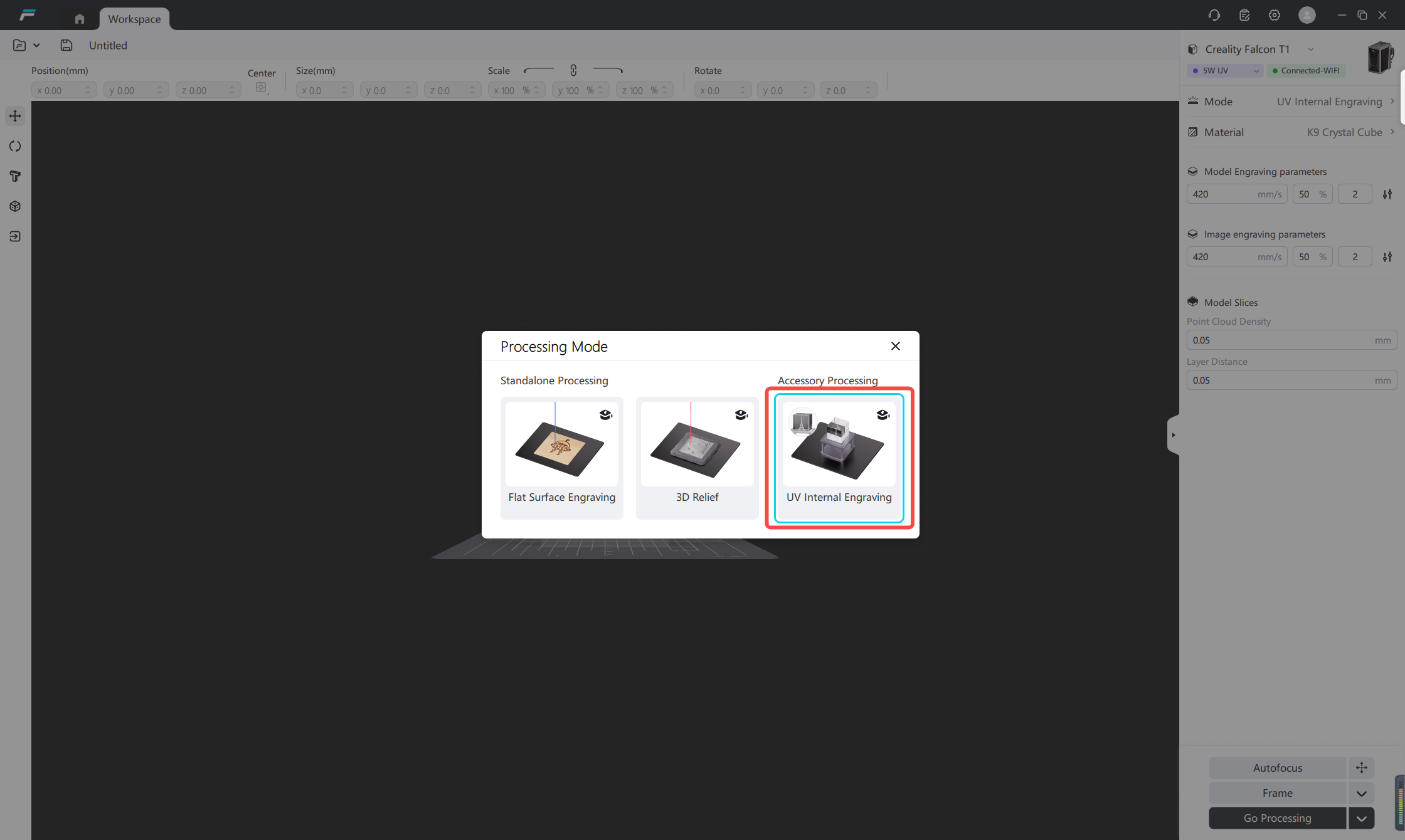
Task: Toggle the scale lock link icon
Action: [573, 70]
